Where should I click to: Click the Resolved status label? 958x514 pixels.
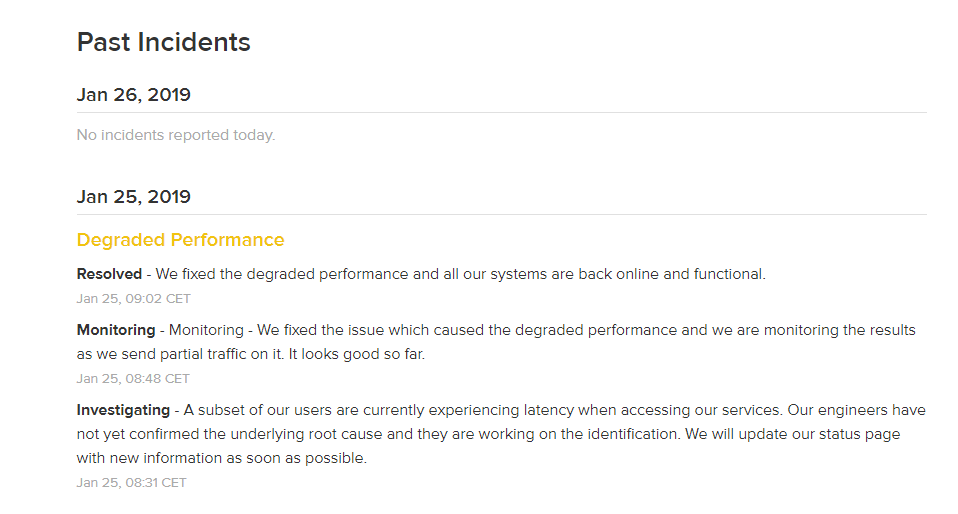109,274
